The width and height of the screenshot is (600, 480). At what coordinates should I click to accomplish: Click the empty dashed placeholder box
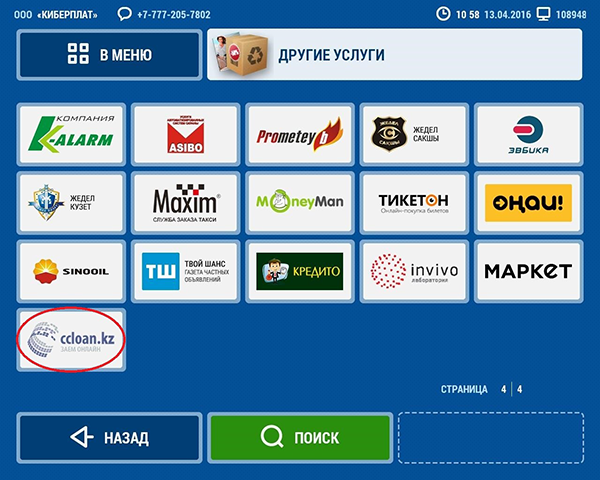pos(491,438)
